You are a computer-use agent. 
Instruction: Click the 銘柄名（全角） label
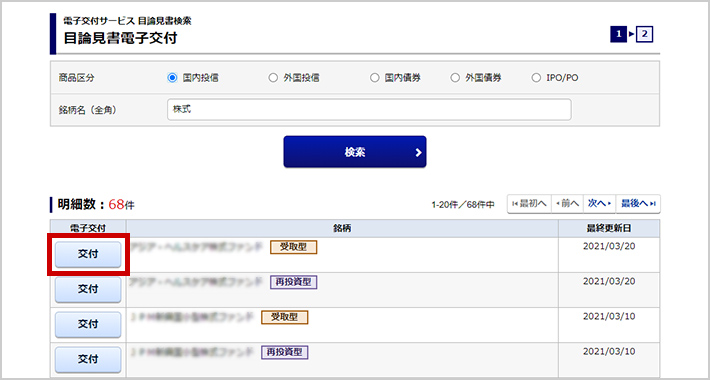(87, 110)
